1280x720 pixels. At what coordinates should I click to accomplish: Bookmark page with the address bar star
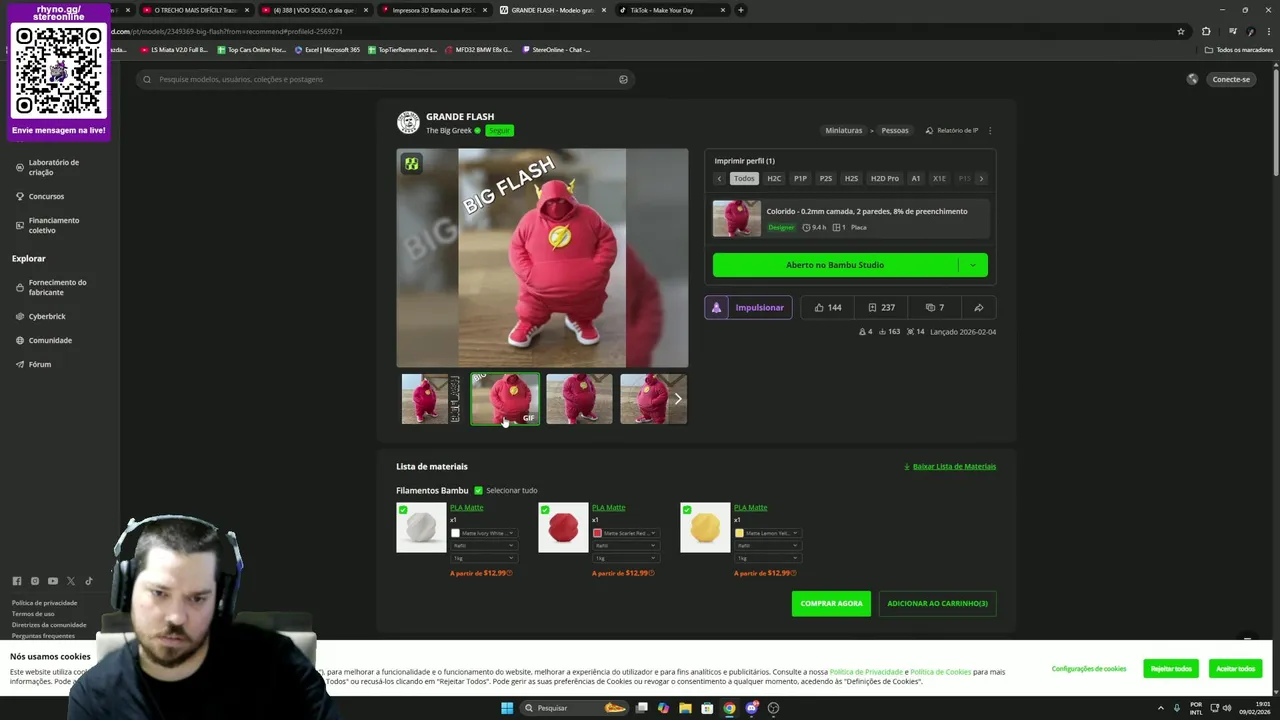tap(1181, 31)
